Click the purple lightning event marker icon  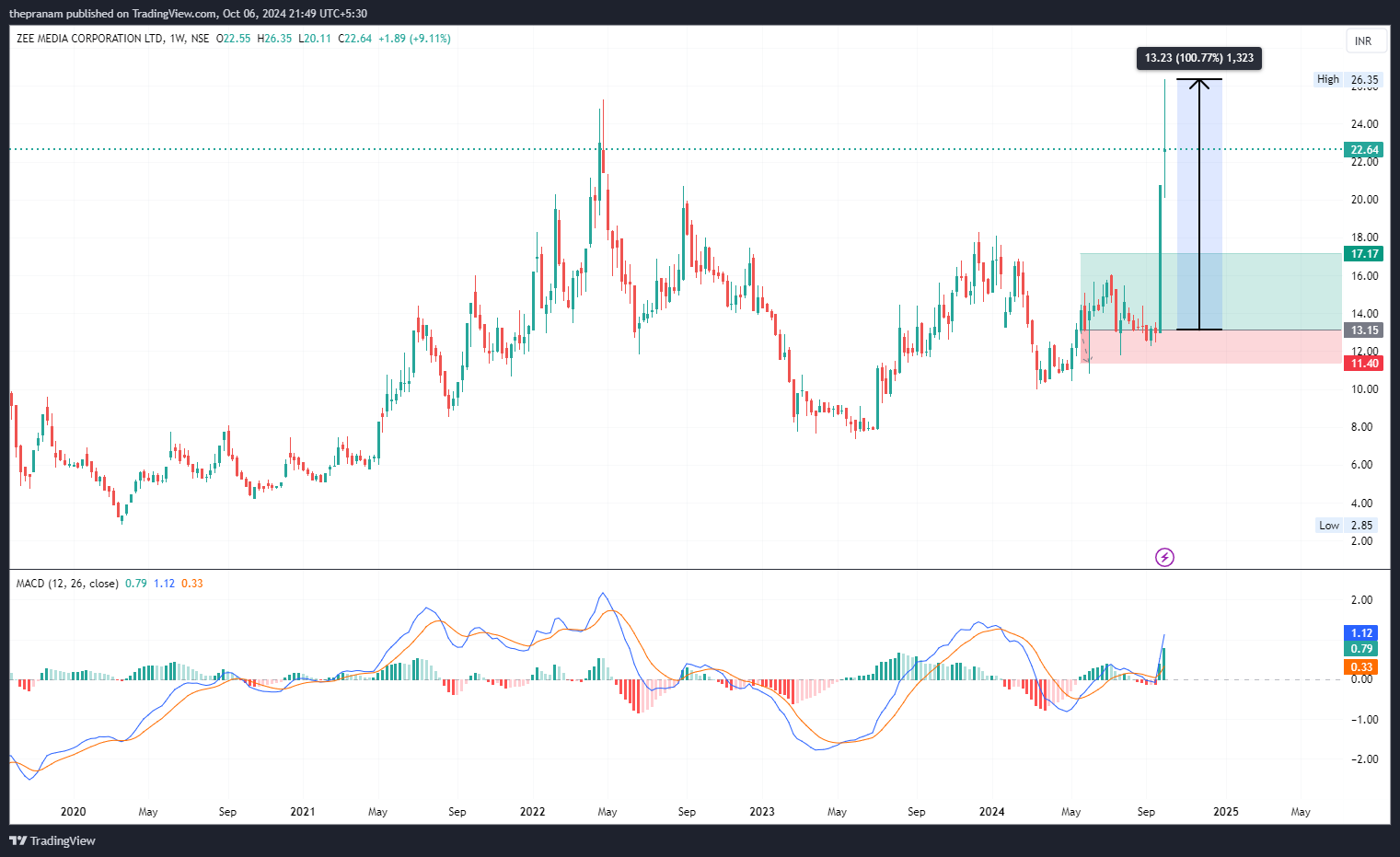[1164, 557]
